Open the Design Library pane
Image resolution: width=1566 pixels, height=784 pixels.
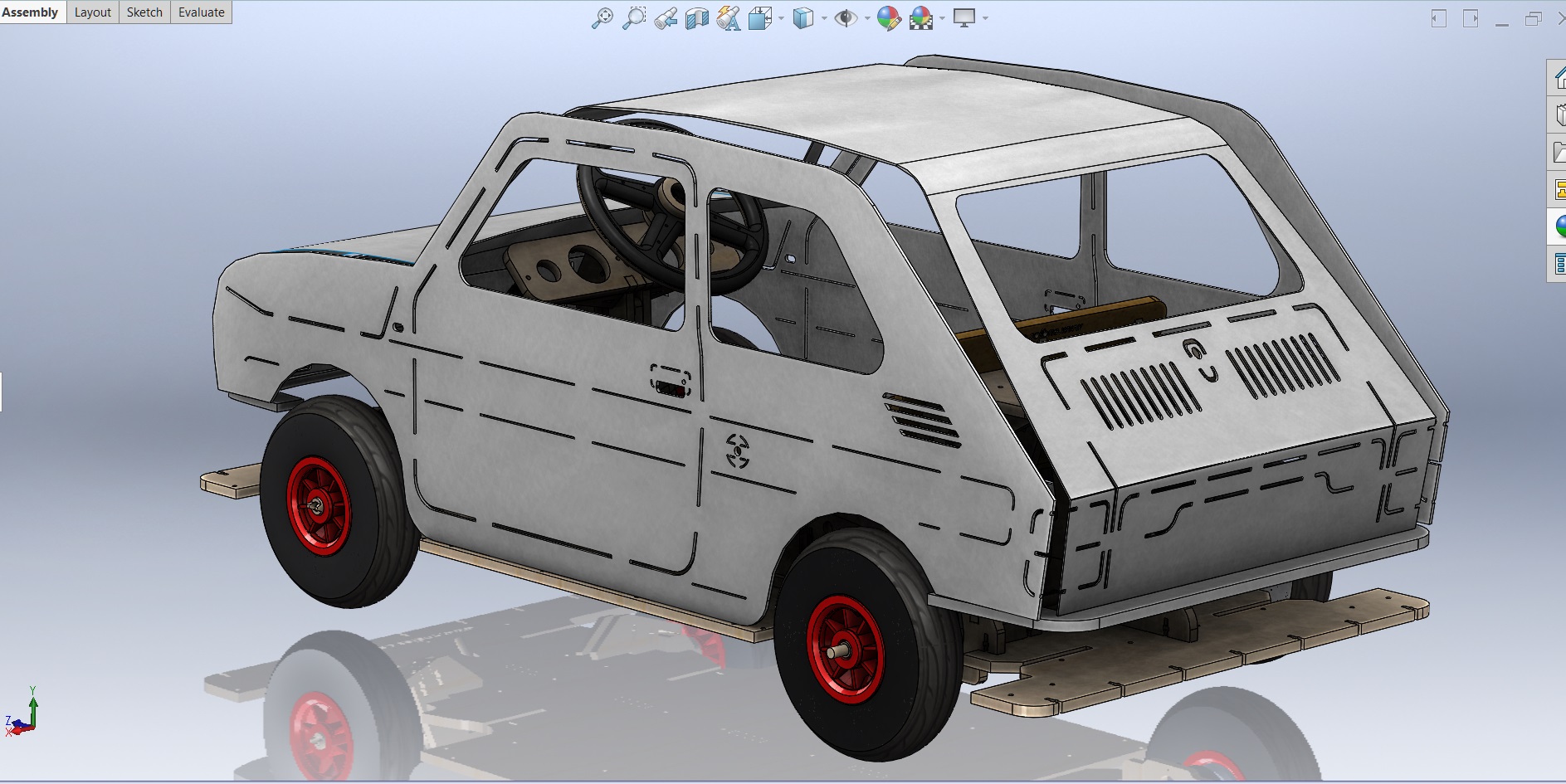click(x=1558, y=115)
